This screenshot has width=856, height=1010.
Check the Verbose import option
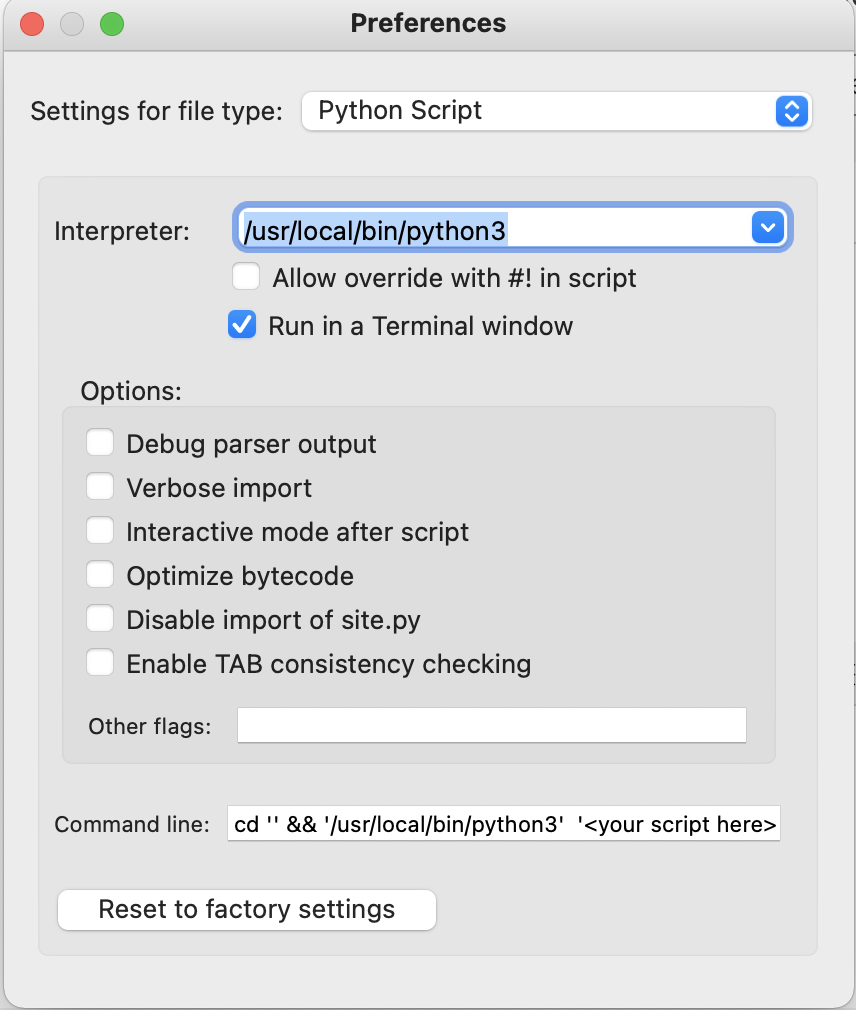tap(100, 487)
